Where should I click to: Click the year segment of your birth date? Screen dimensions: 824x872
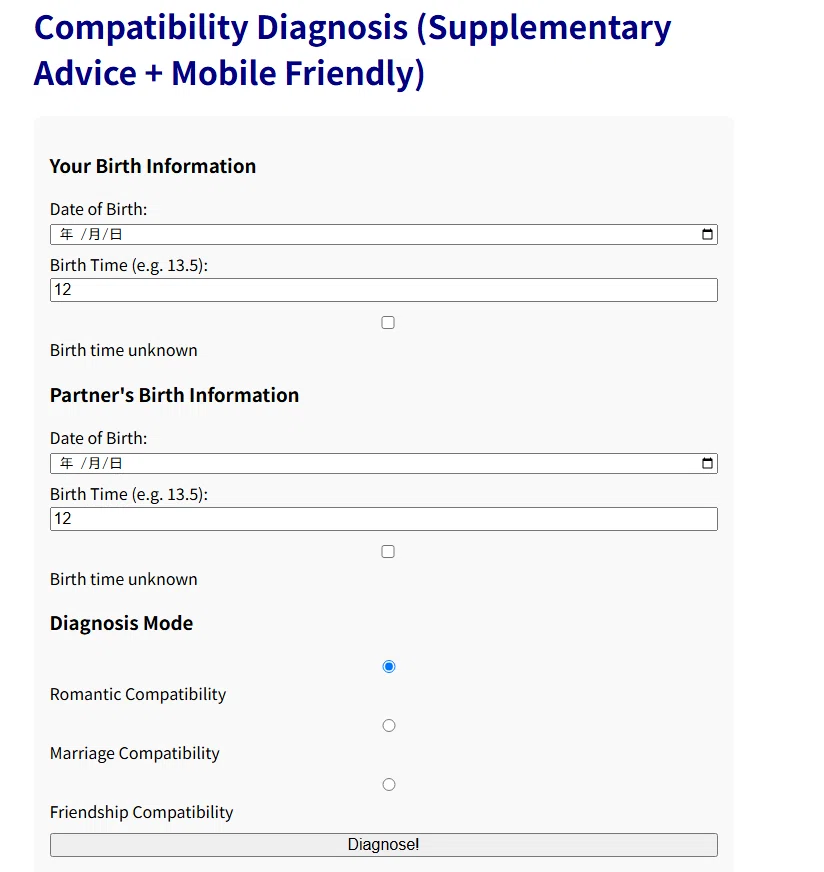(67, 234)
